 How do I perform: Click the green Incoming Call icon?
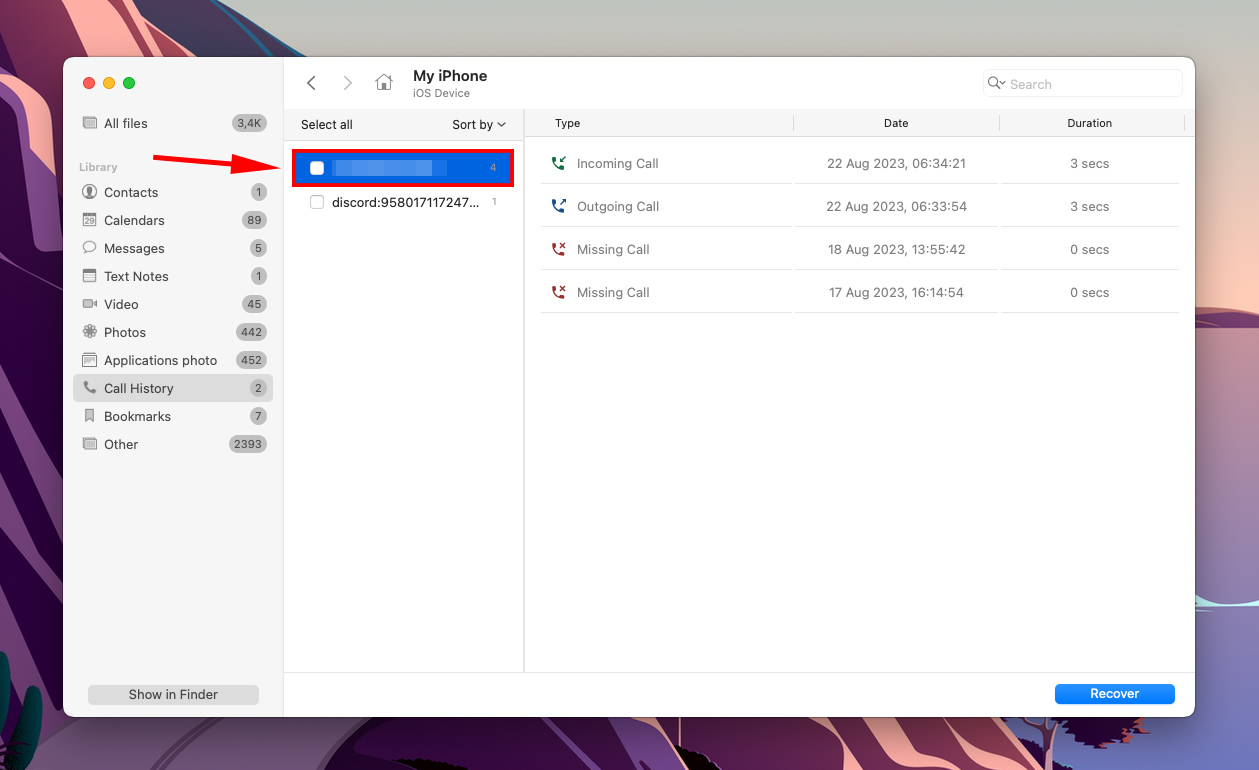coord(558,163)
